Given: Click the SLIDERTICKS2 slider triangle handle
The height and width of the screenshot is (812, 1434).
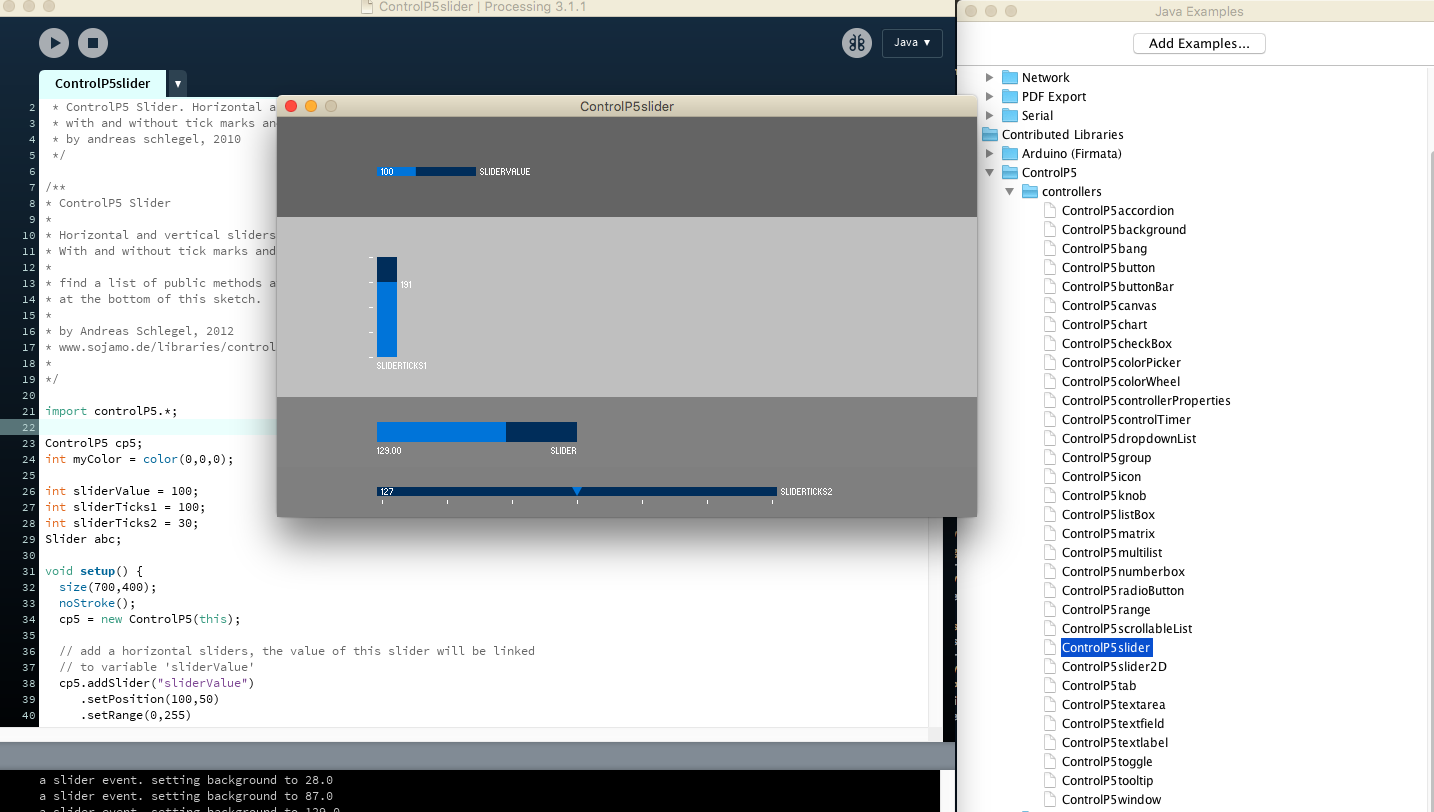Looking at the screenshot, I should (x=577, y=491).
